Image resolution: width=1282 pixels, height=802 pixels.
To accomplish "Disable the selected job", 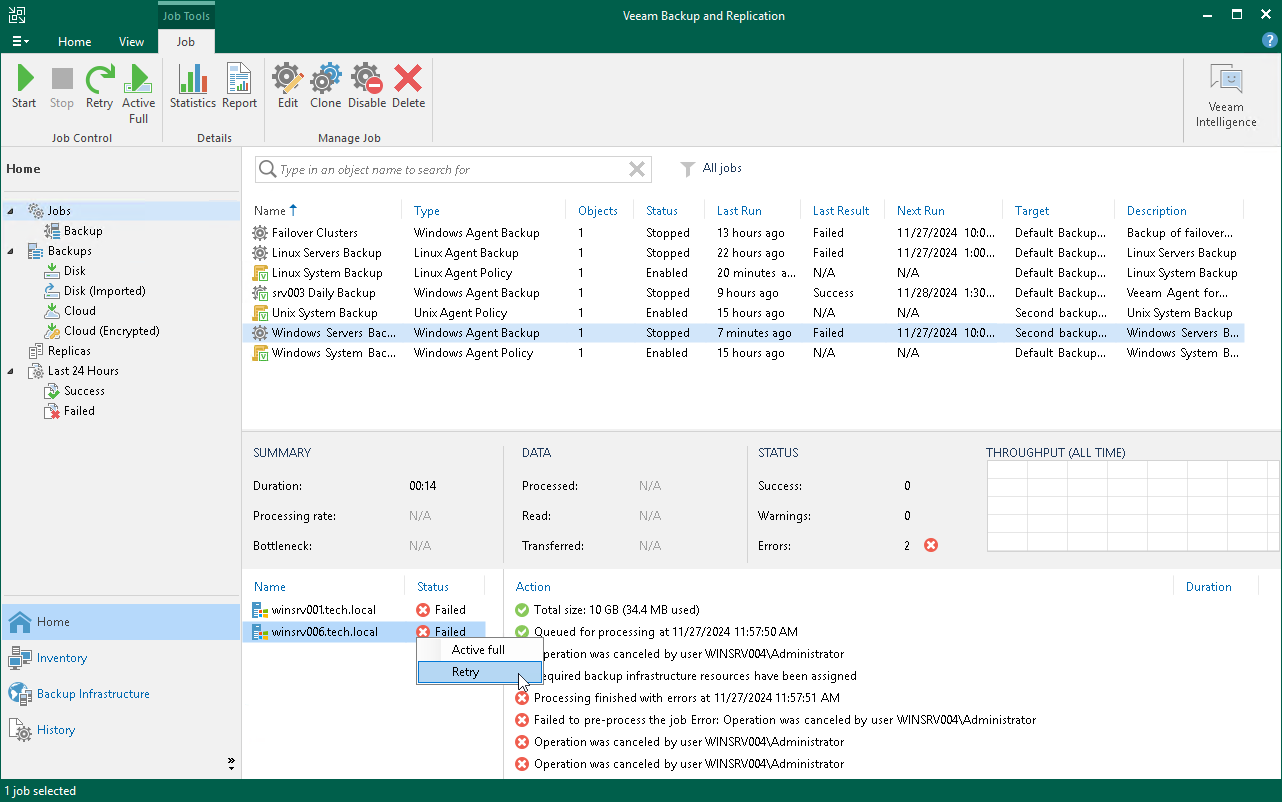I will pos(367,87).
